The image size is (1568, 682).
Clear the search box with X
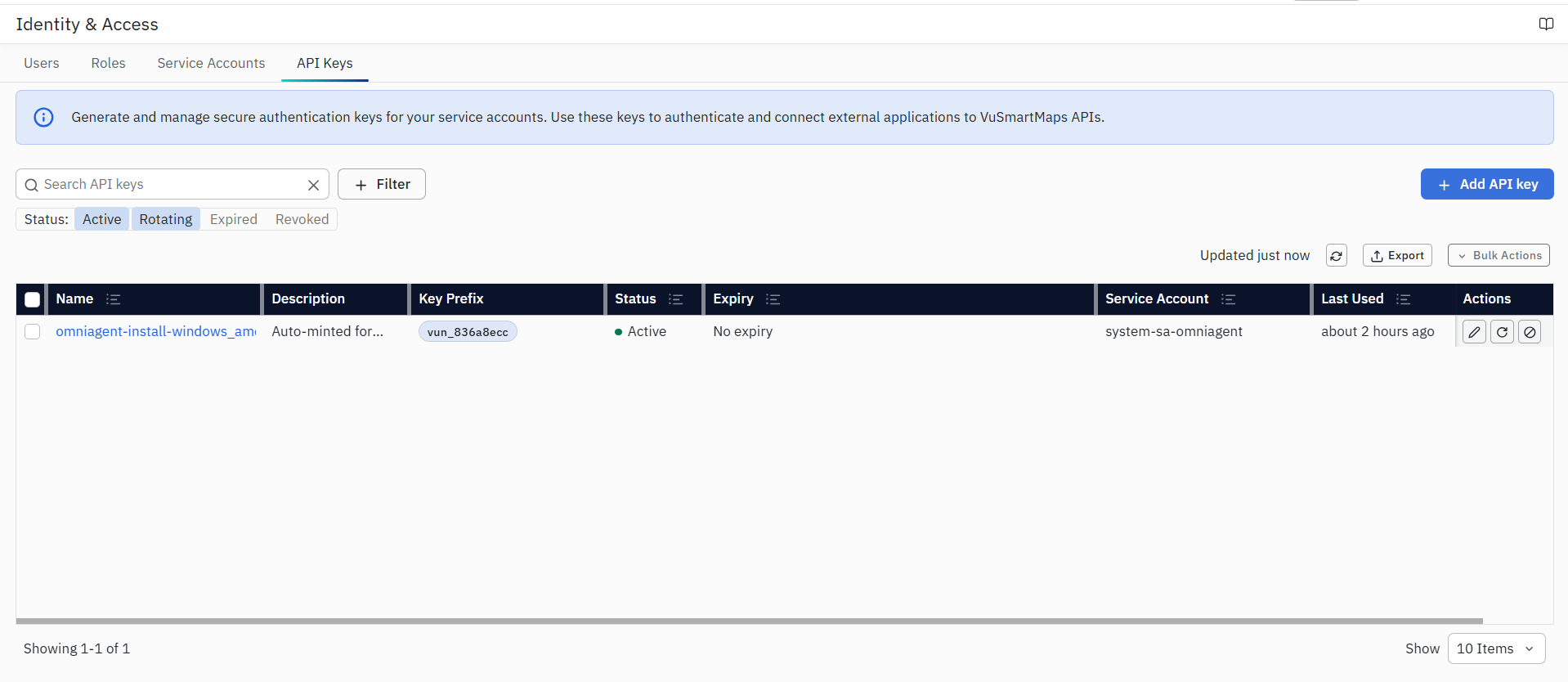(x=313, y=185)
